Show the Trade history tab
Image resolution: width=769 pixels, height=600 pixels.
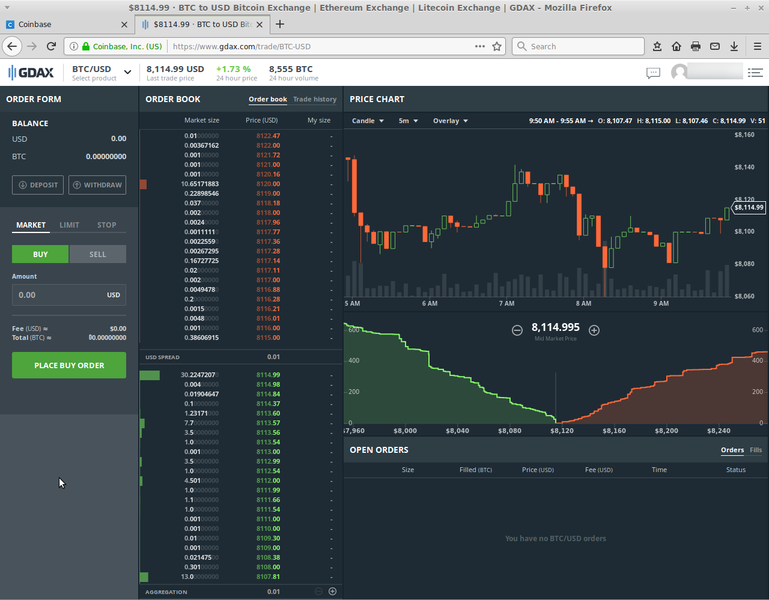pos(315,99)
